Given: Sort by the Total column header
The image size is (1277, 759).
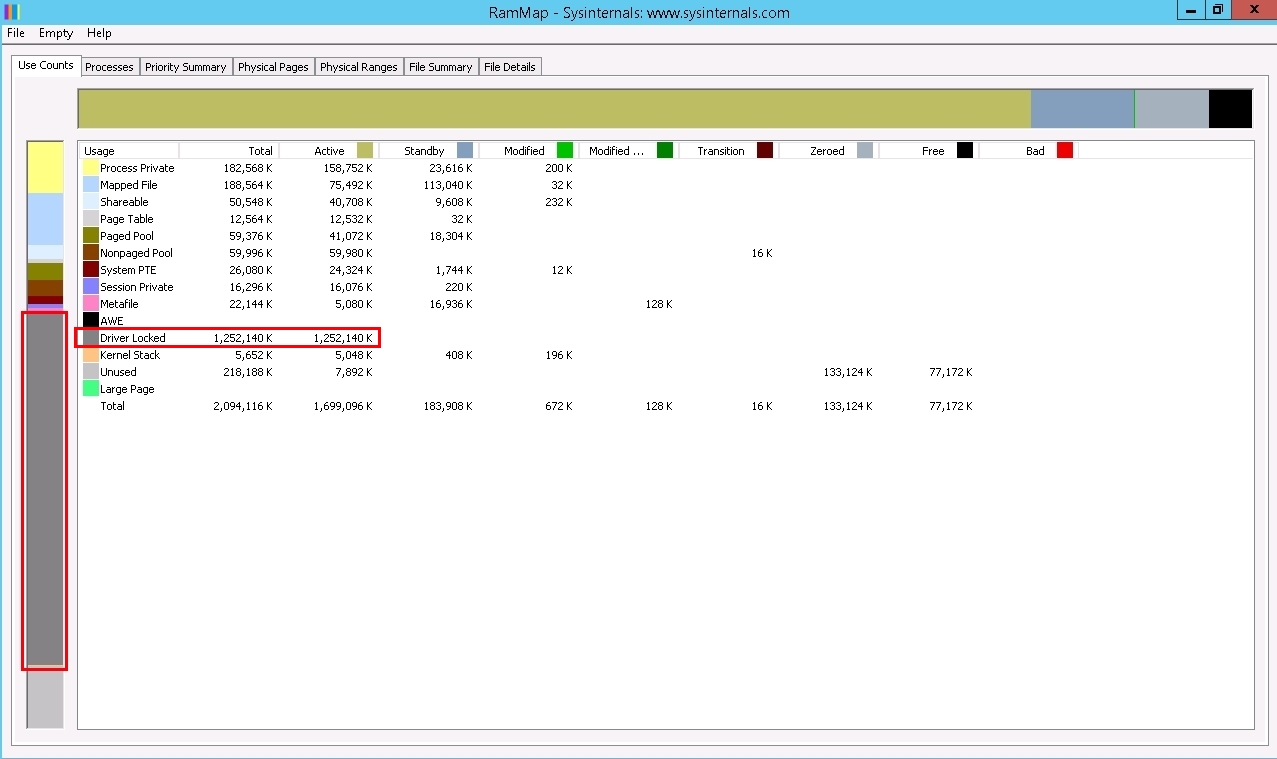Looking at the screenshot, I should (229, 151).
